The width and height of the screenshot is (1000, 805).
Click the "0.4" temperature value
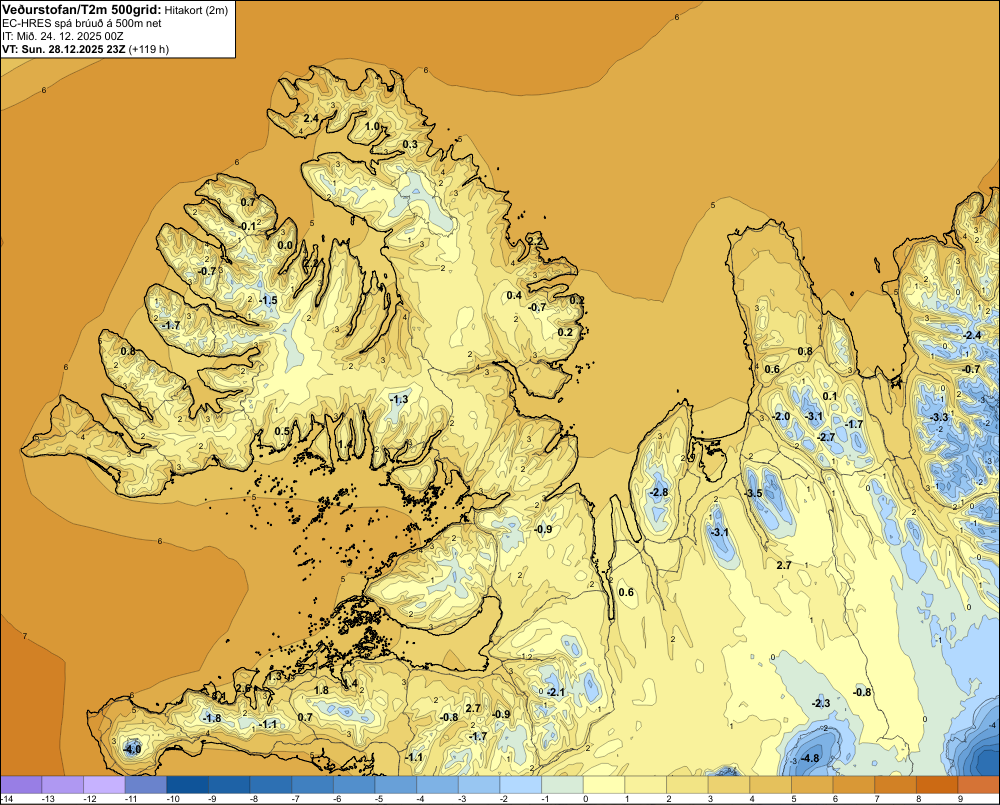point(514,295)
